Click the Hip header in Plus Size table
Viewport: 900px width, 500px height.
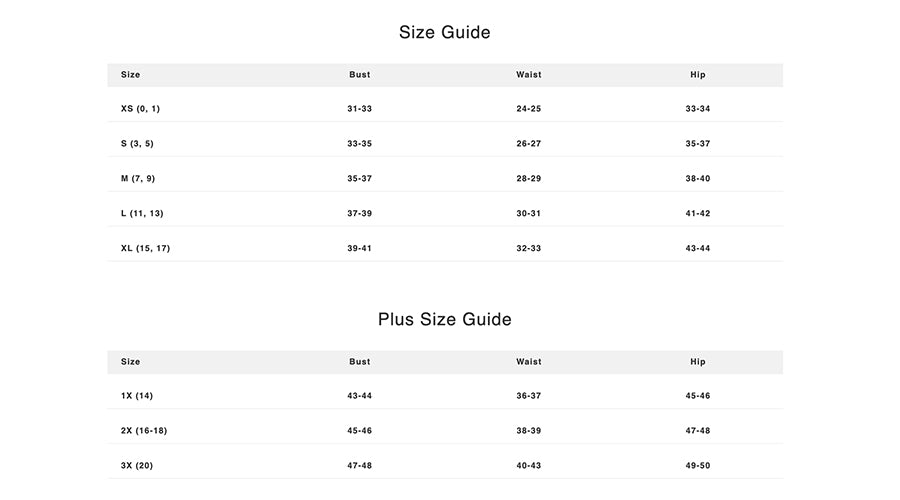[x=697, y=362]
